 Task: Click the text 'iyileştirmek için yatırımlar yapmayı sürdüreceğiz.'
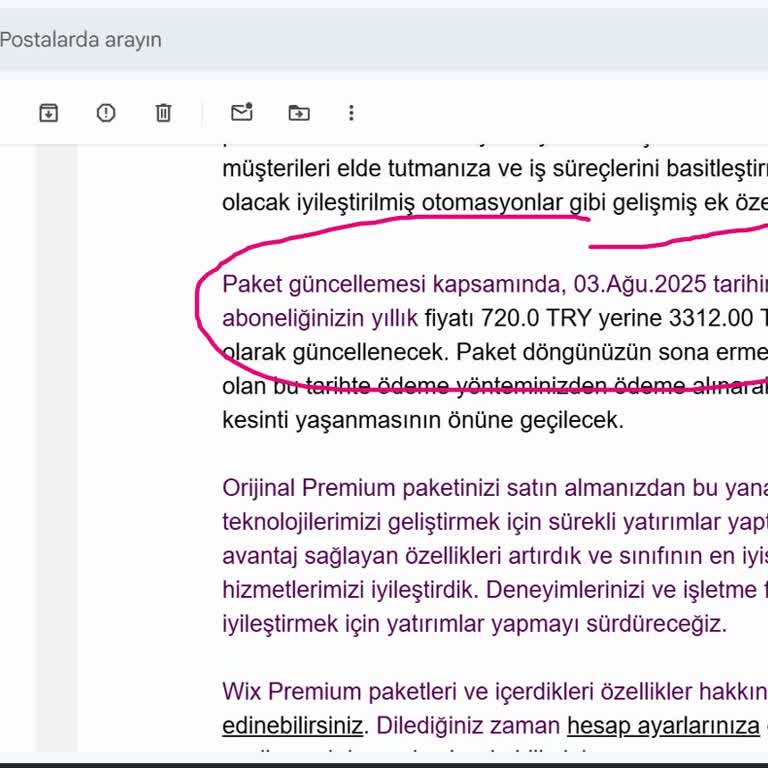(x=475, y=624)
